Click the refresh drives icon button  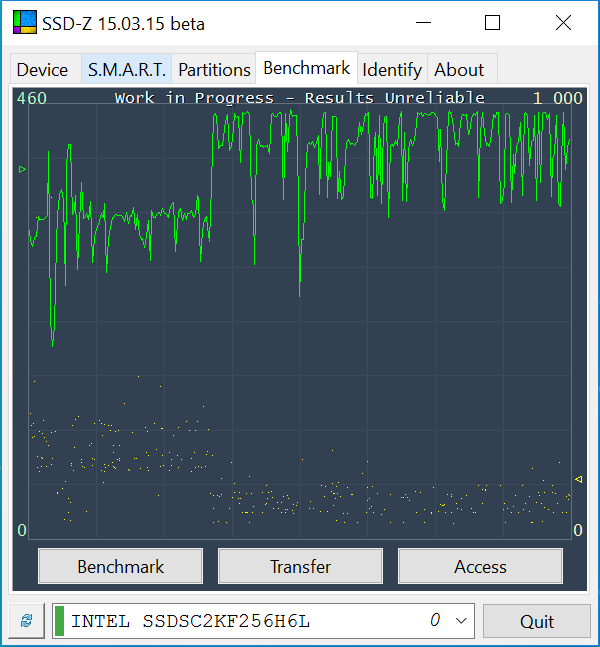click(26, 621)
